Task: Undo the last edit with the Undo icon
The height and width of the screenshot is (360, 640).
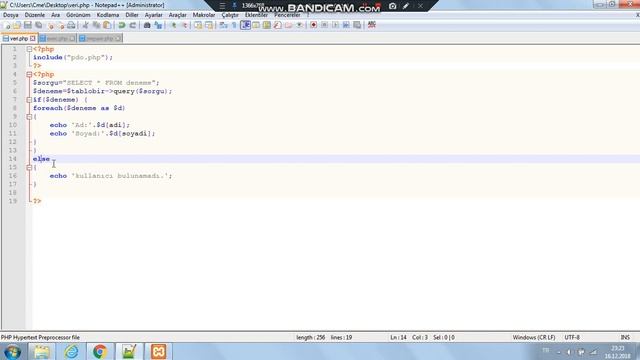Action: [x=122, y=25]
